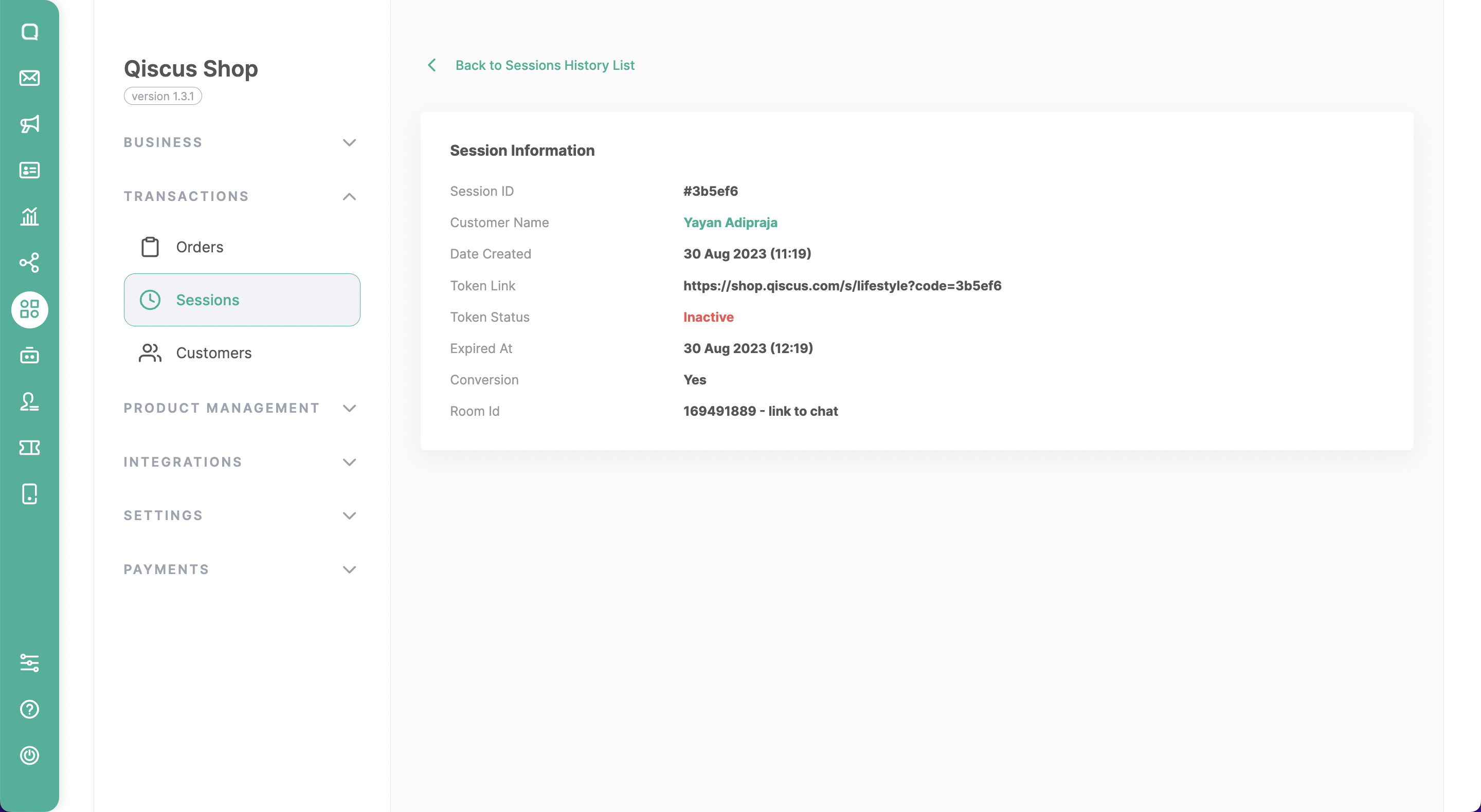Click the ticket icon in sidebar
This screenshot has width=1481, height=812.
(29, 448)
